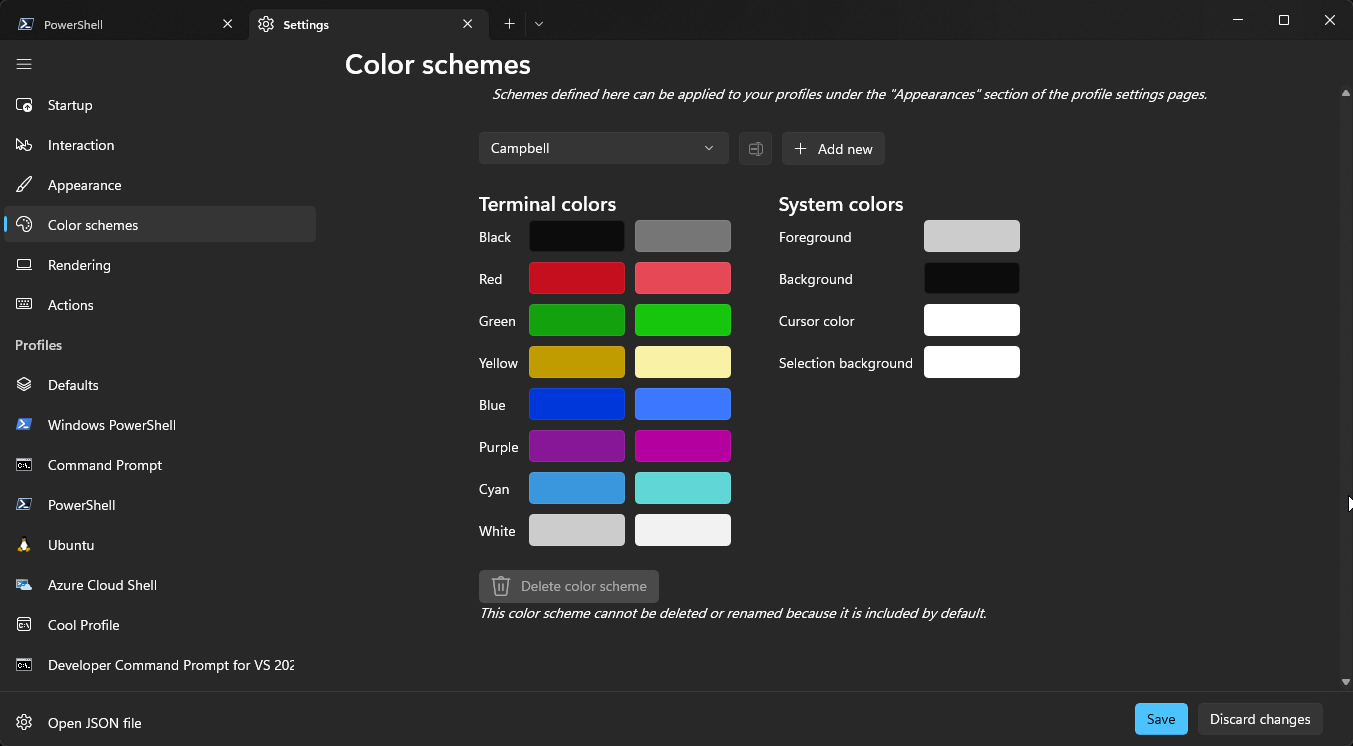The image size is (1353, 746).
Task: Pick the bright Green color swatch
Action: (x=683, y=320)
